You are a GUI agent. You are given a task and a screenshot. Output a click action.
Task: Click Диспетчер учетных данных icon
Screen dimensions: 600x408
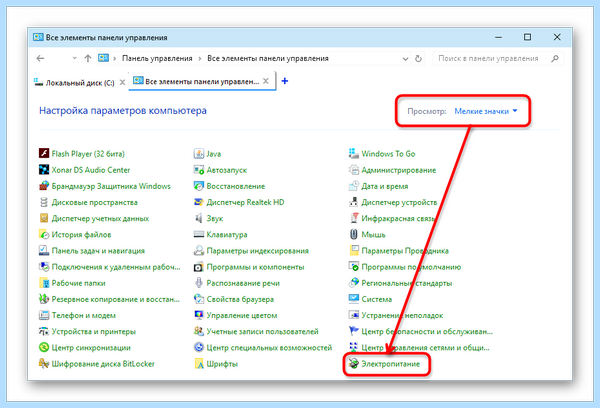coord(44,218)
